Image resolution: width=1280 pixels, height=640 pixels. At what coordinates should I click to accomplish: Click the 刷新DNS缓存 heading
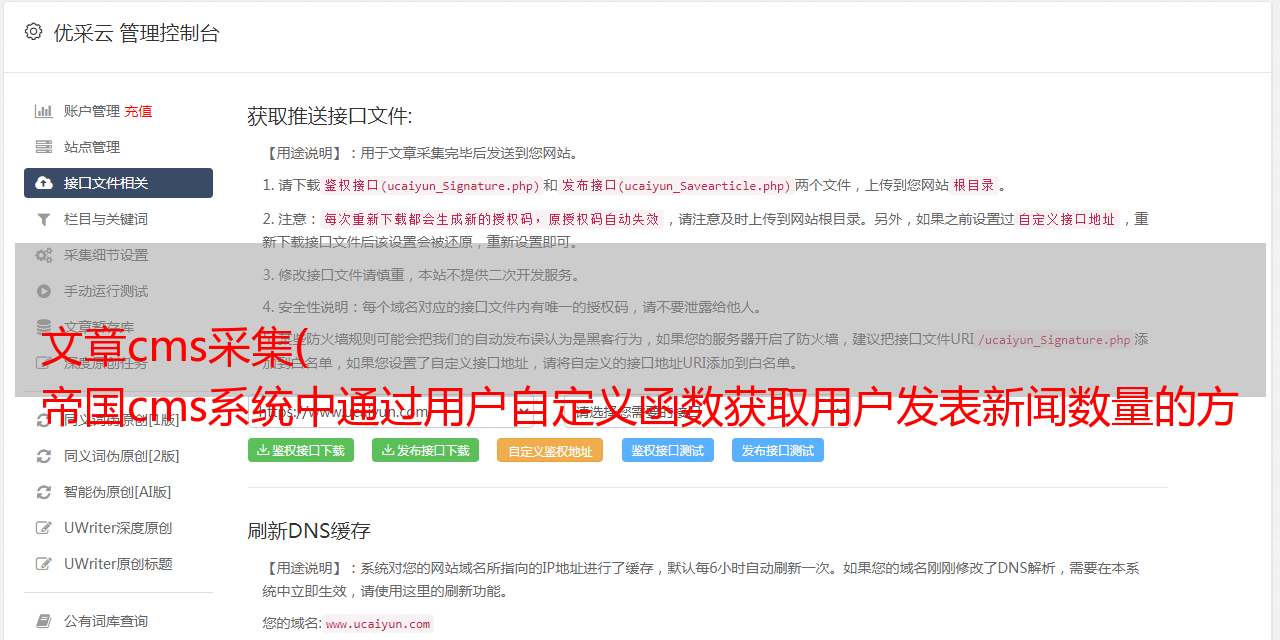click(309, 531)
